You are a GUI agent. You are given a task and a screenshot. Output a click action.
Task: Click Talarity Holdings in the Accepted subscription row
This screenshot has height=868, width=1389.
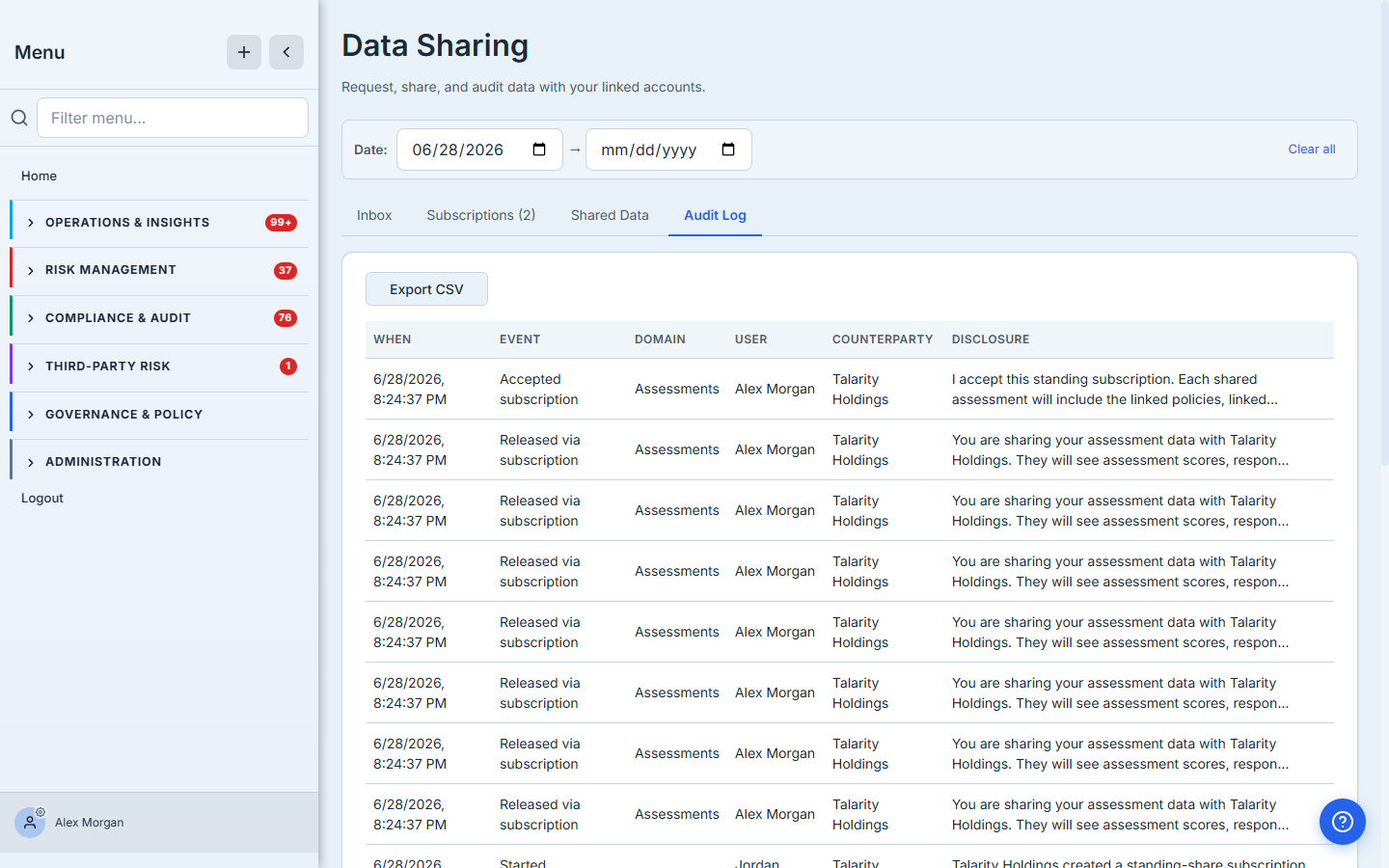[x=860, y=390]
